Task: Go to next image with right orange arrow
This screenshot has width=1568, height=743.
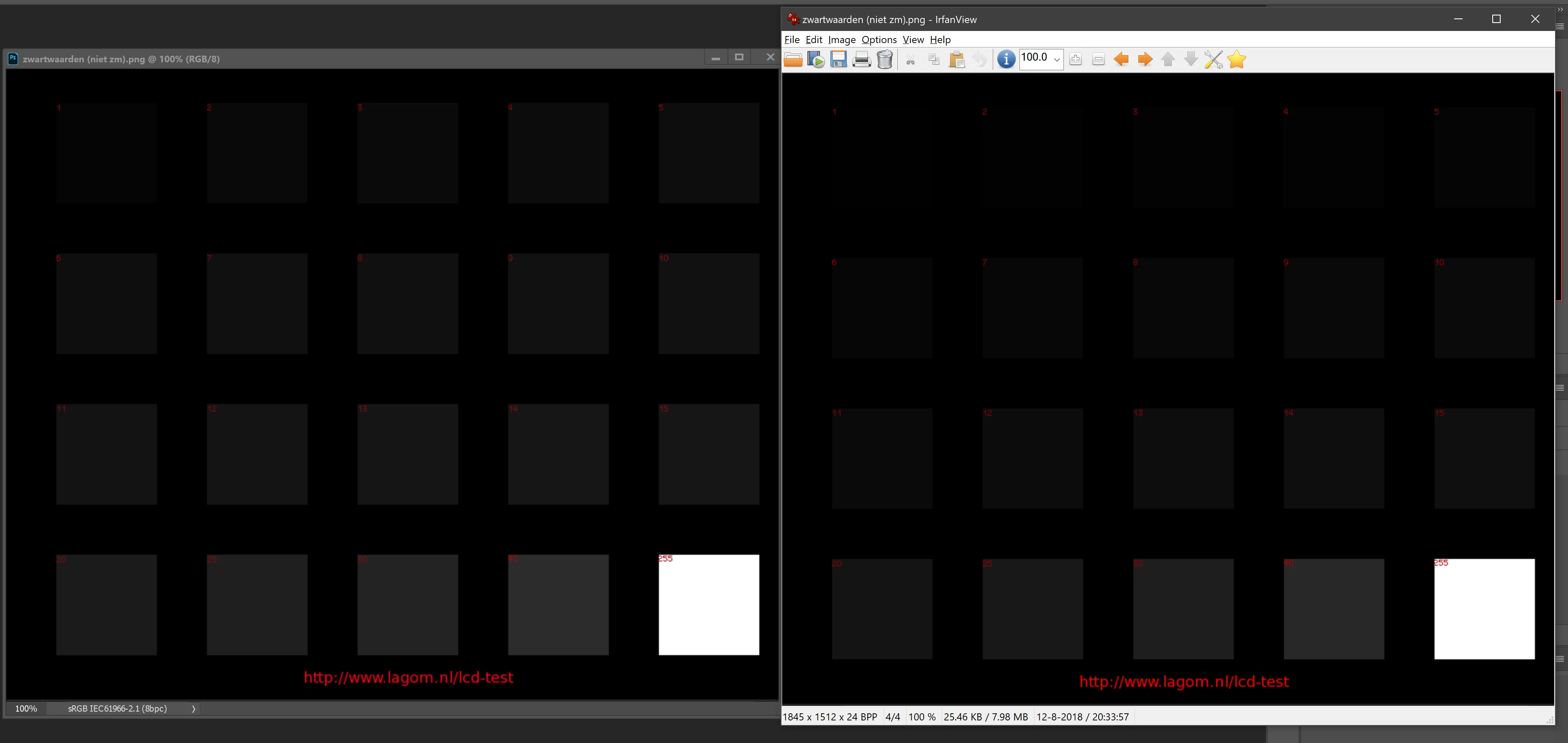Action: pyautogui.click(x=1144, y=60)
